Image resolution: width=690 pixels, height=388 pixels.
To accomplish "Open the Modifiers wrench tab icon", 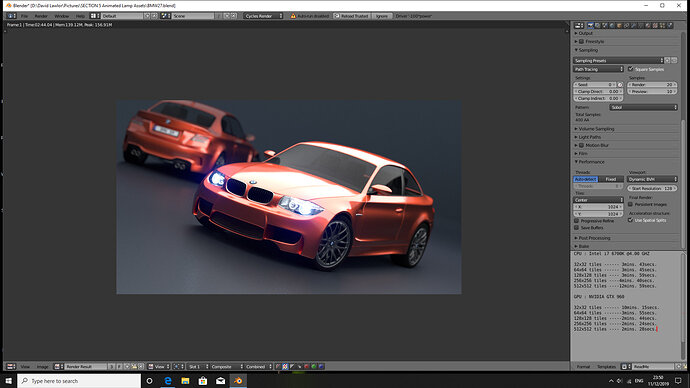I will click(633, 26).
